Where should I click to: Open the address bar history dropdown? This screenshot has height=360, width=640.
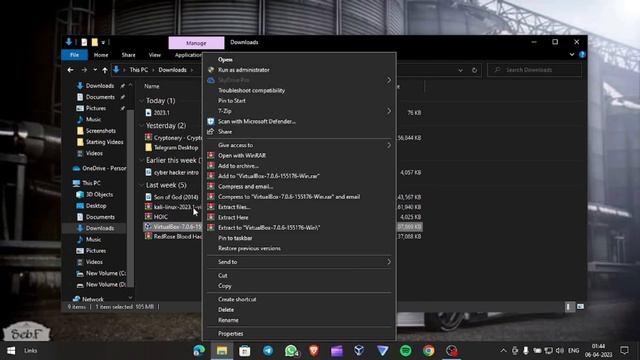point(460,70)
